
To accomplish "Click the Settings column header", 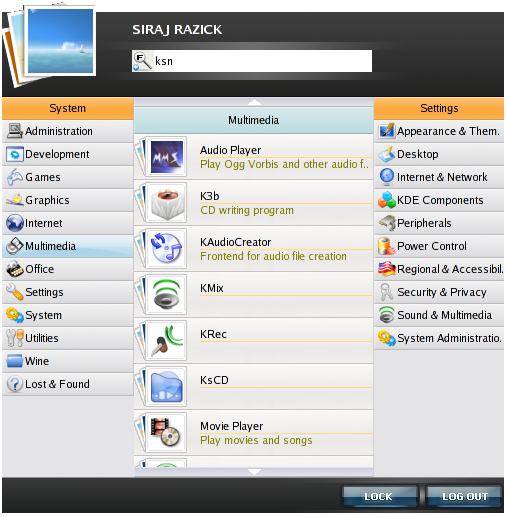I will 439,108.
